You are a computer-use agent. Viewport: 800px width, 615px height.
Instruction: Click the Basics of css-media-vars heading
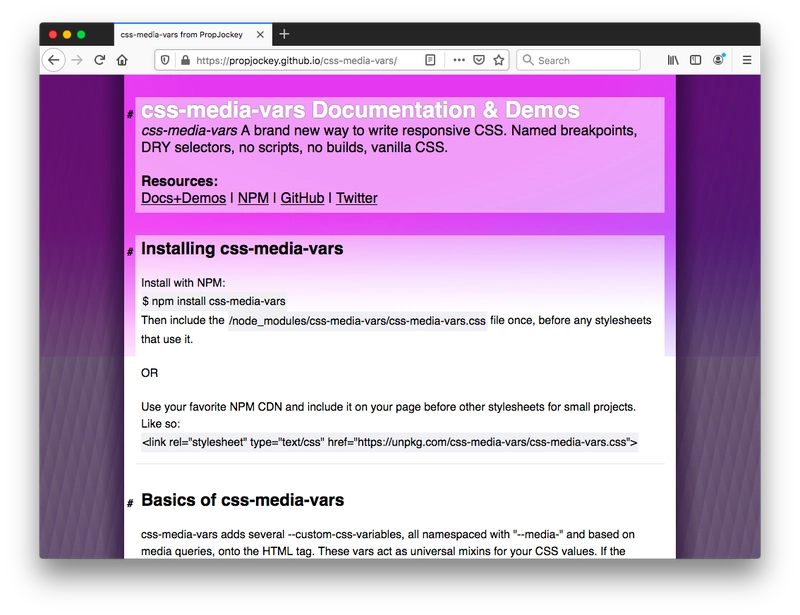point(242,500)
